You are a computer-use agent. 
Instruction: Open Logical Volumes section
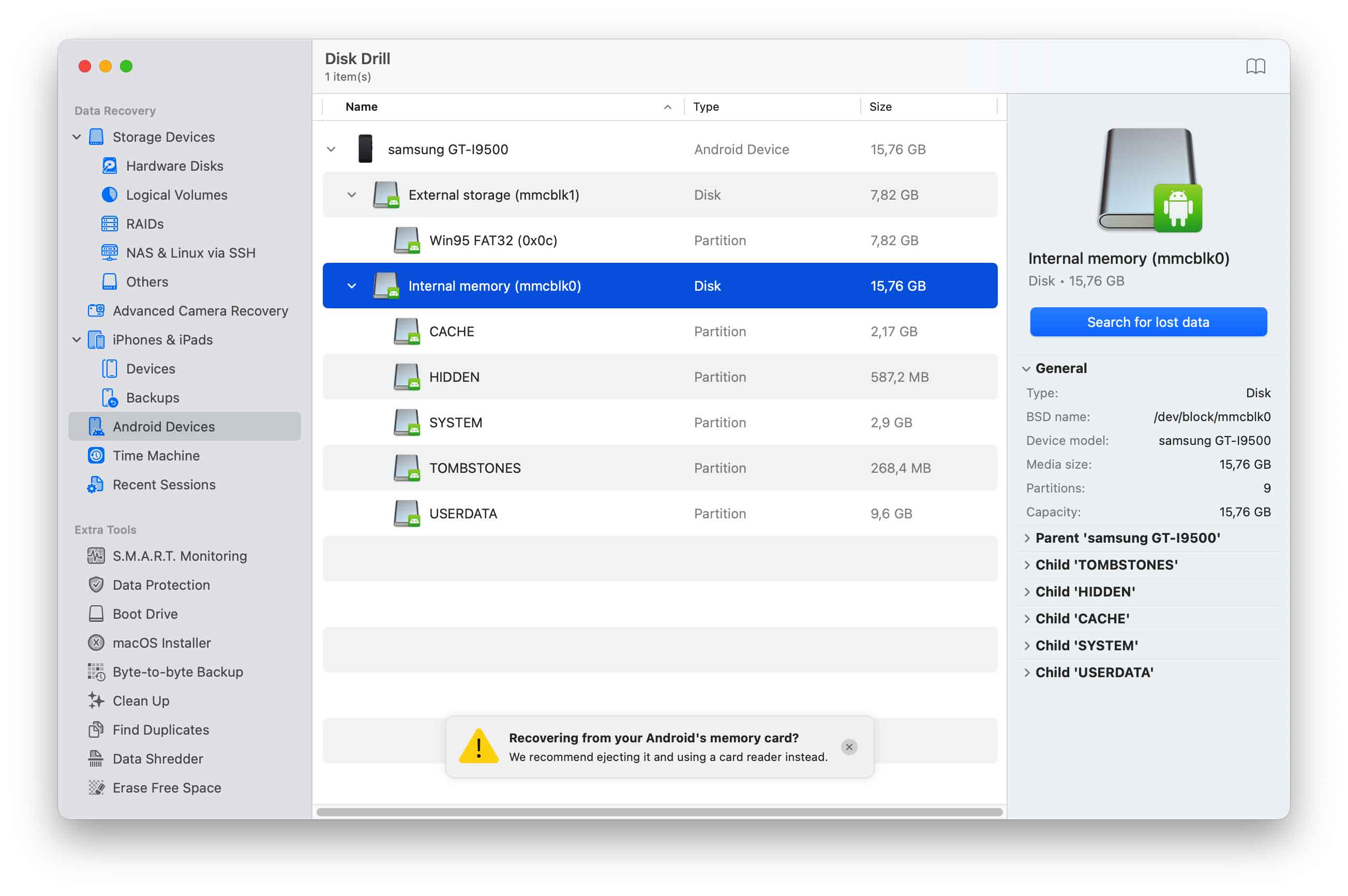pos(176,195)
